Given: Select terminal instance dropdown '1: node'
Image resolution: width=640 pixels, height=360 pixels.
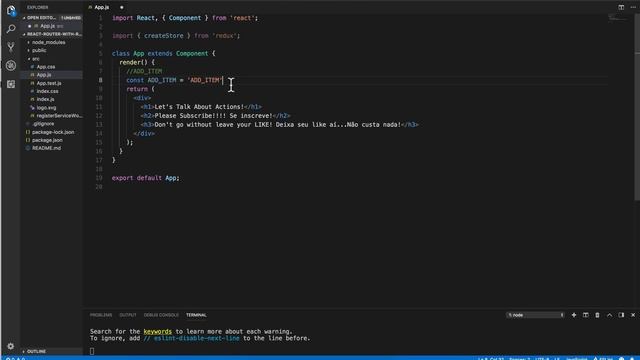Looking at the screenshot, I should click(536, 315).
